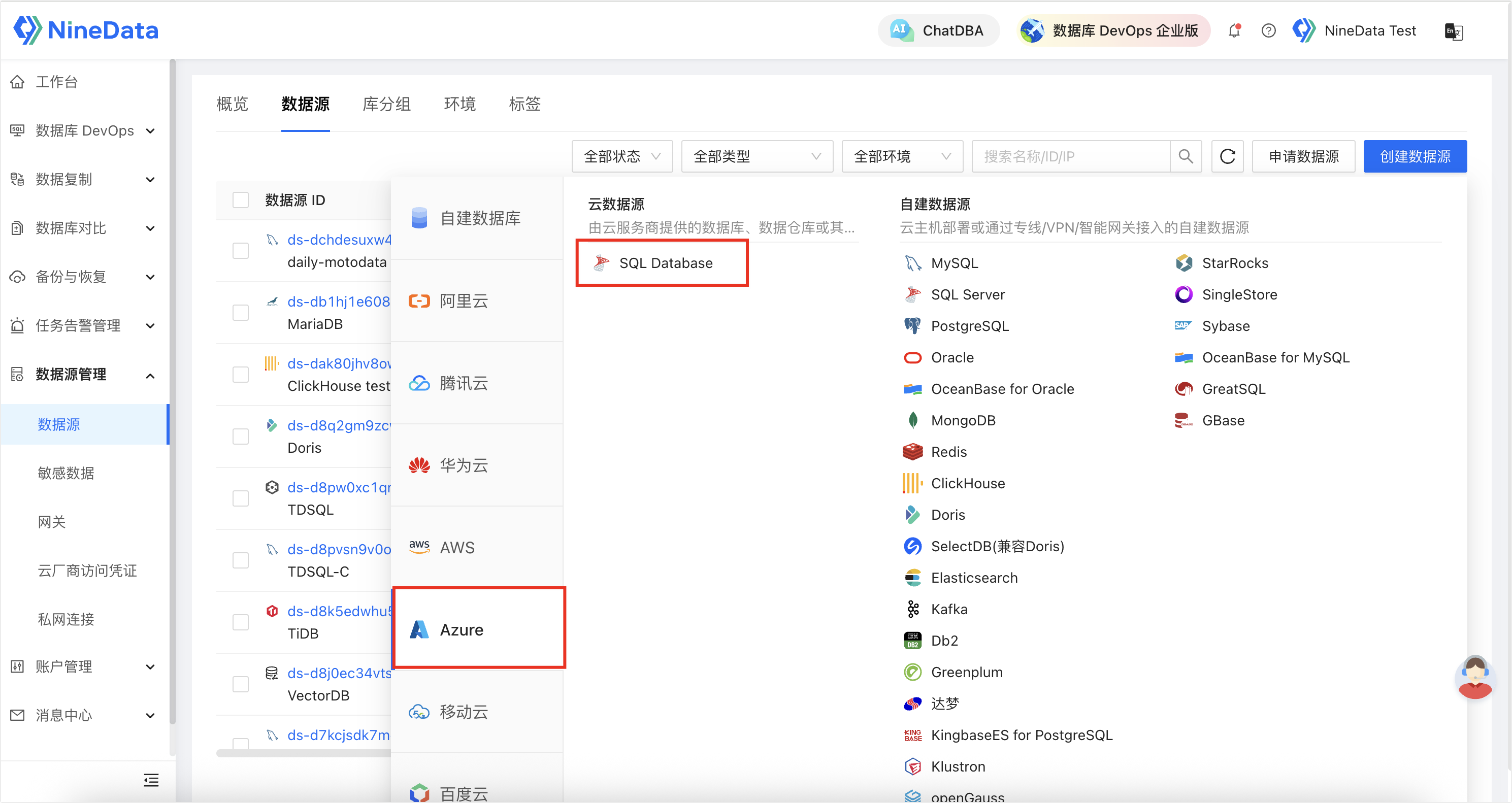Open the notification bell icon
Viewport: 1512px width, 803px height.
click(1234, 30)
